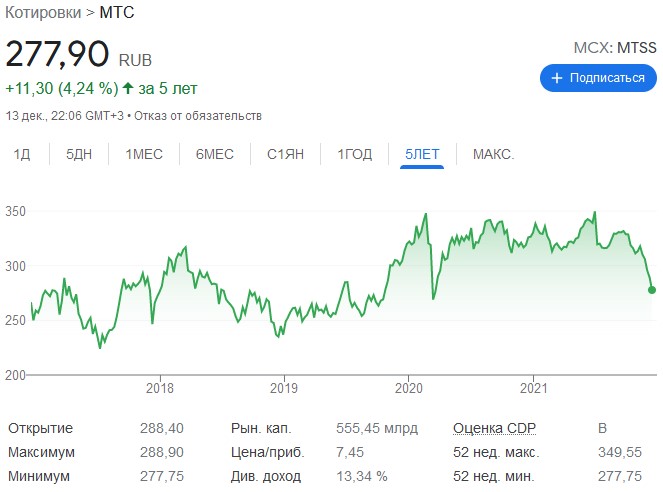663x492 pixels.
Task: Select the 6МЕС time range tab
Action: [215, 154]
